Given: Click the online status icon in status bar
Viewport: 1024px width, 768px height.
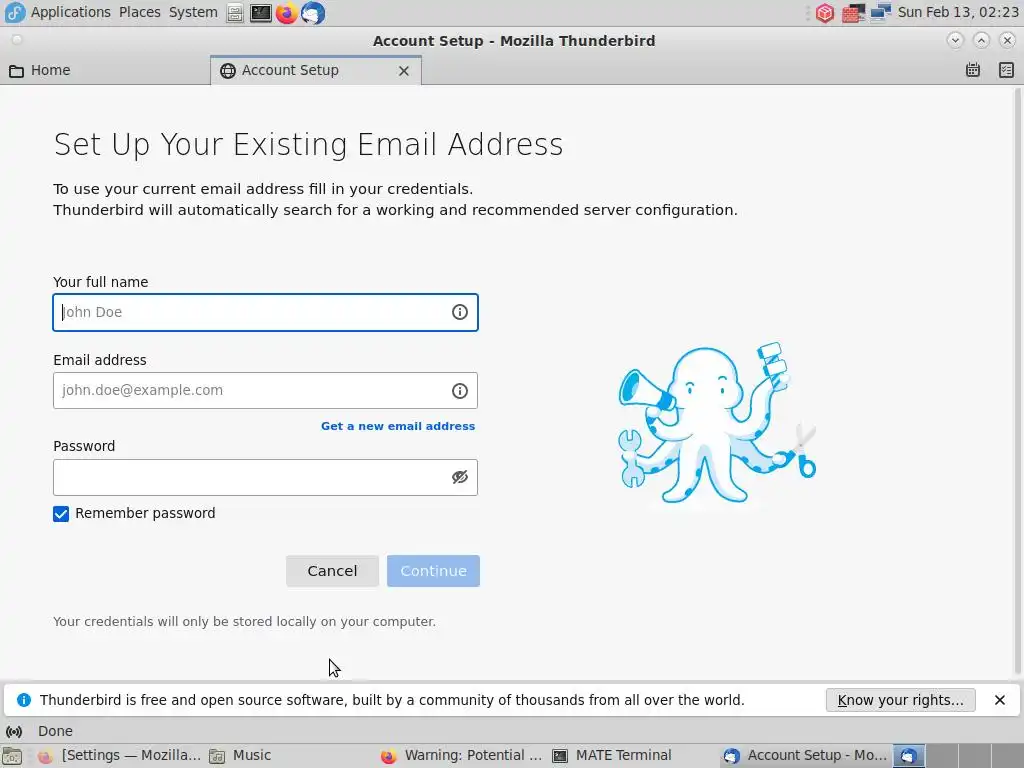Looking at the screenshot, I should tap(14, 731).
